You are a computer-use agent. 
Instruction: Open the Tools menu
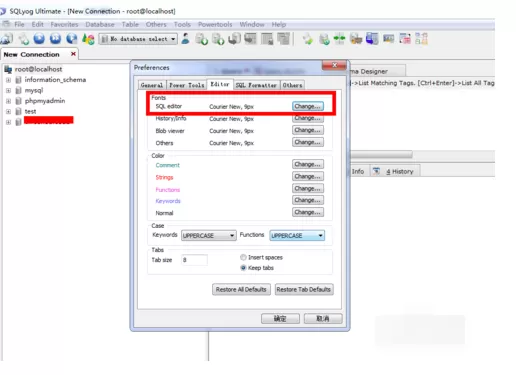coord(182,24)
